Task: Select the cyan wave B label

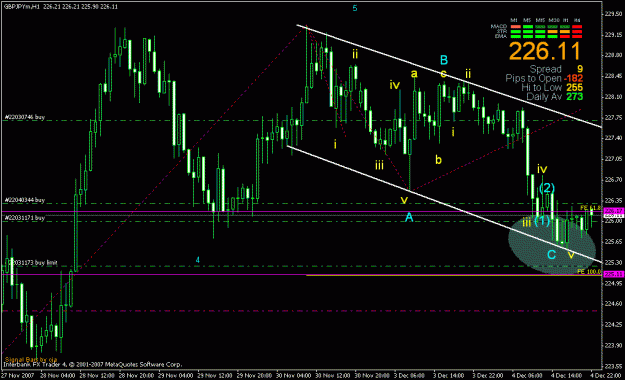Action: (x=444, y=60)
